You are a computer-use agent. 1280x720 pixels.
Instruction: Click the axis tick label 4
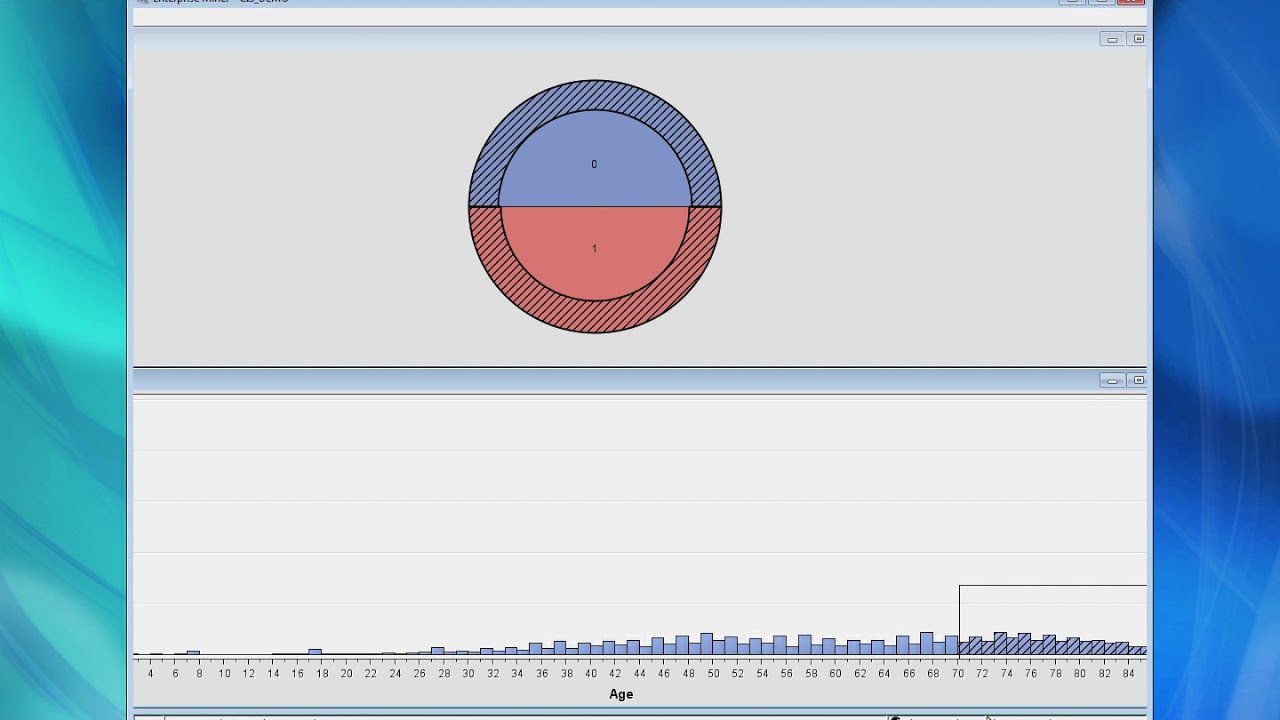151,674
